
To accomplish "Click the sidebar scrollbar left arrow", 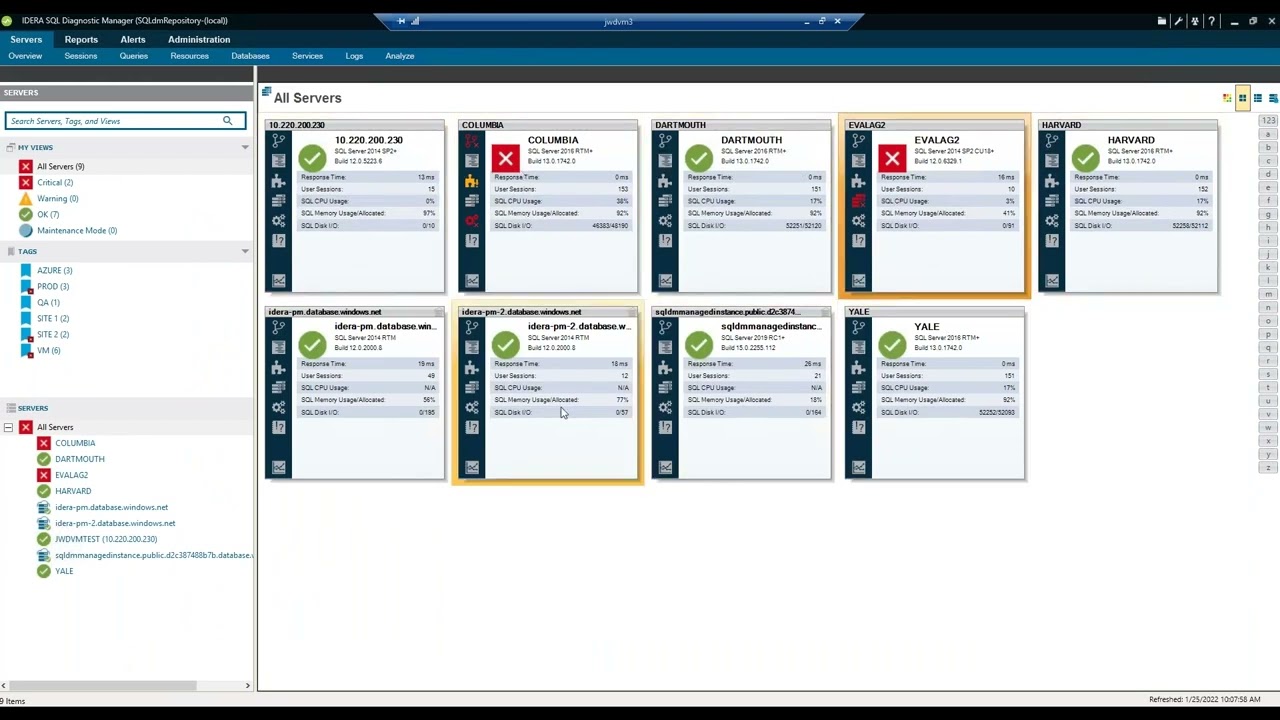I will [4, 685].
